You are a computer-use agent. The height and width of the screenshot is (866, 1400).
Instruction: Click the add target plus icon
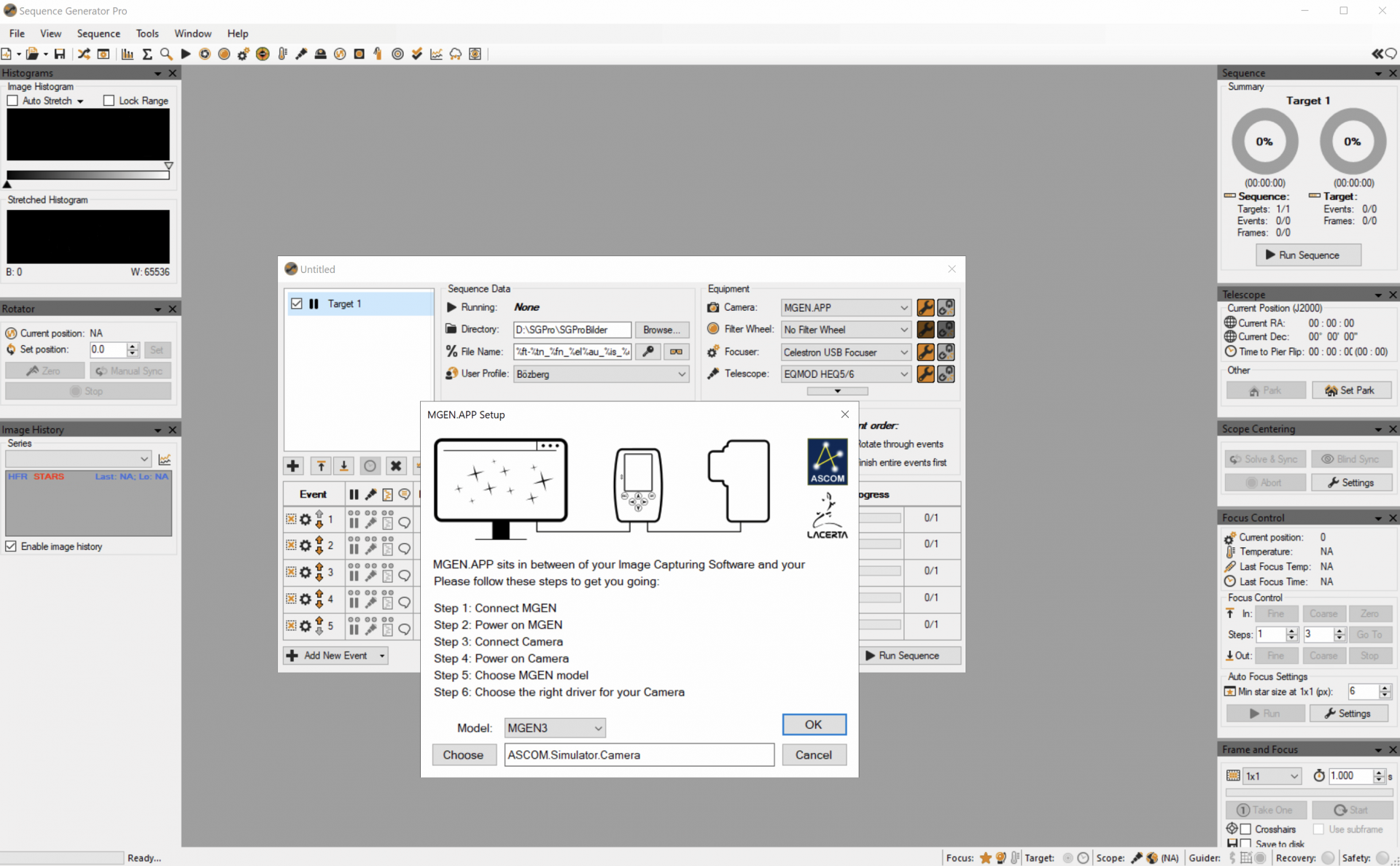[x=293, y=465]
